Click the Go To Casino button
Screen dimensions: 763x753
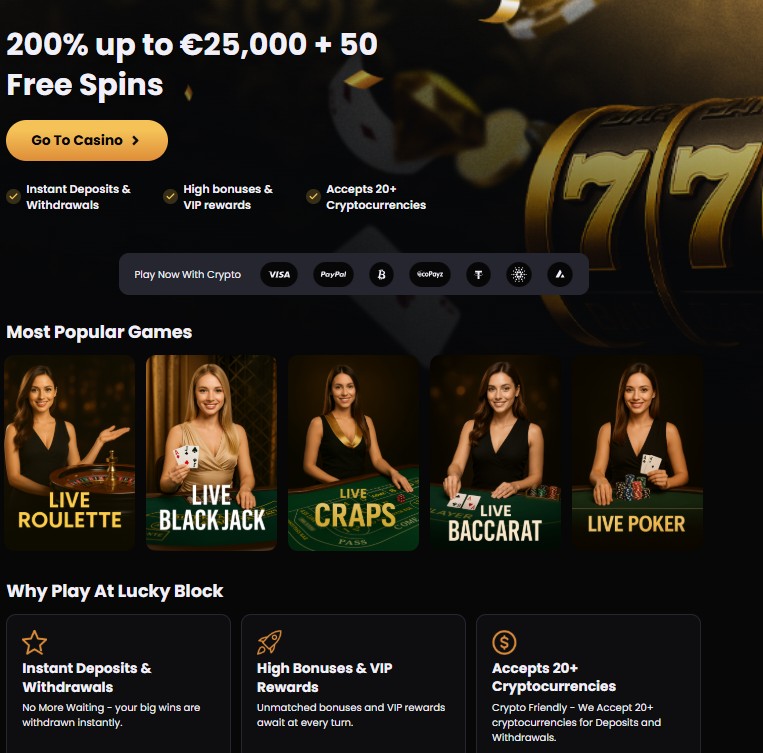tap(87, 140)
